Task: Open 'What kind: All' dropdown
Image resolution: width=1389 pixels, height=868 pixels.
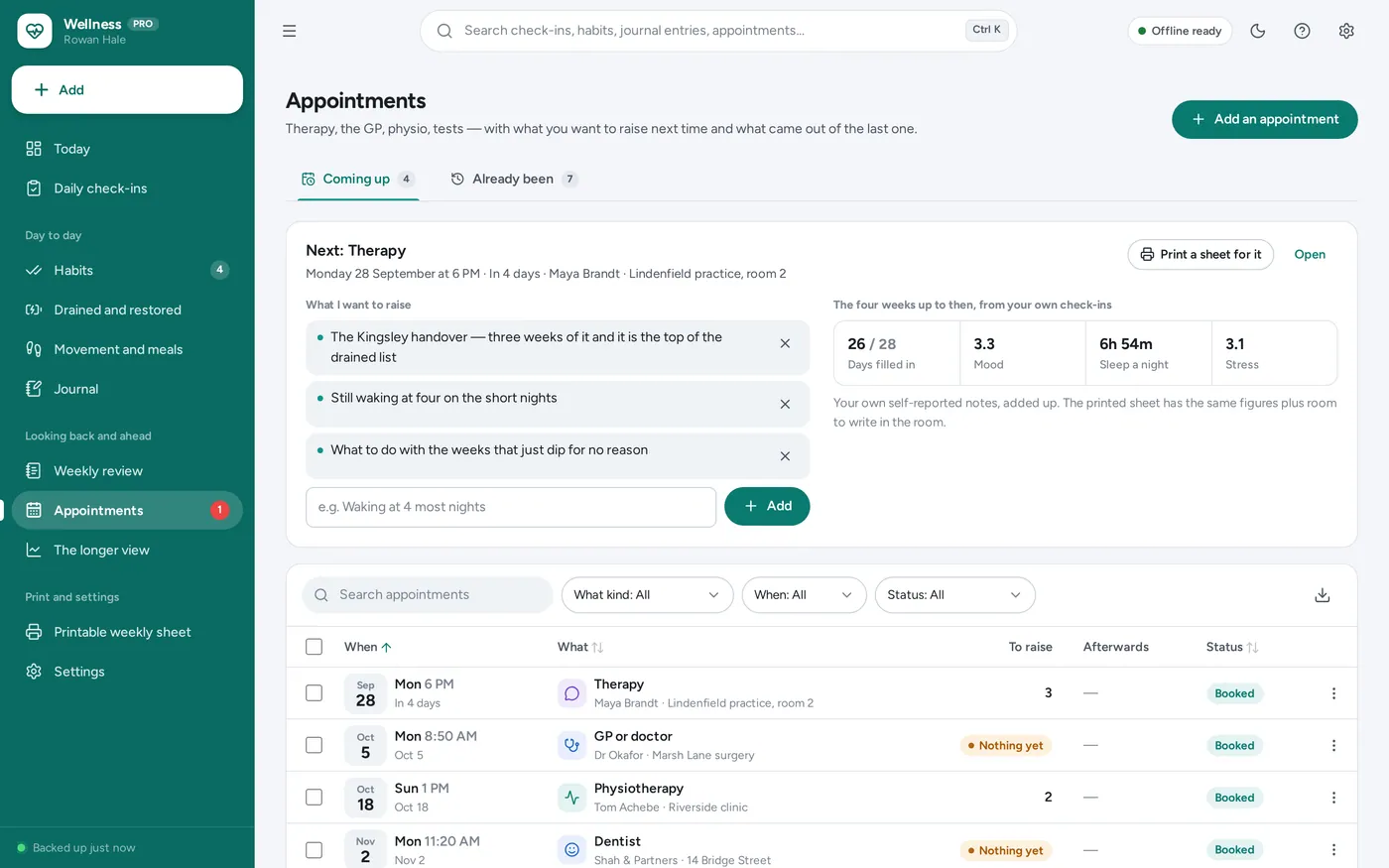Action: point(647,595)
